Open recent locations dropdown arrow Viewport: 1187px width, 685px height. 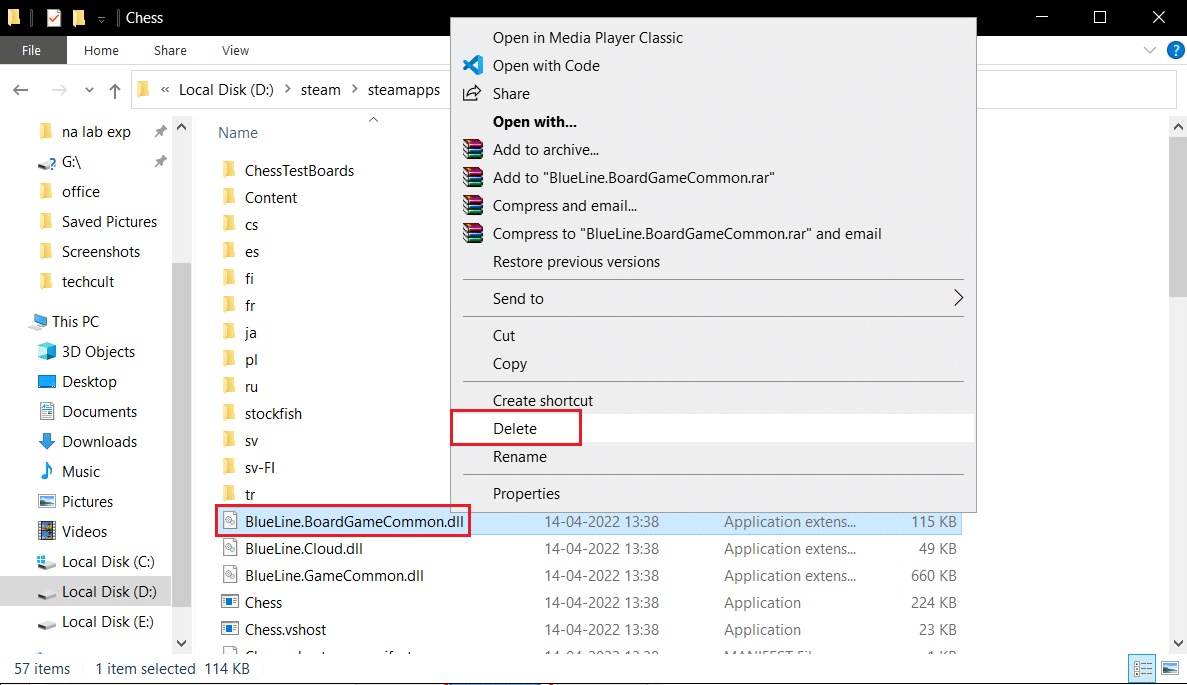(89, 90)
